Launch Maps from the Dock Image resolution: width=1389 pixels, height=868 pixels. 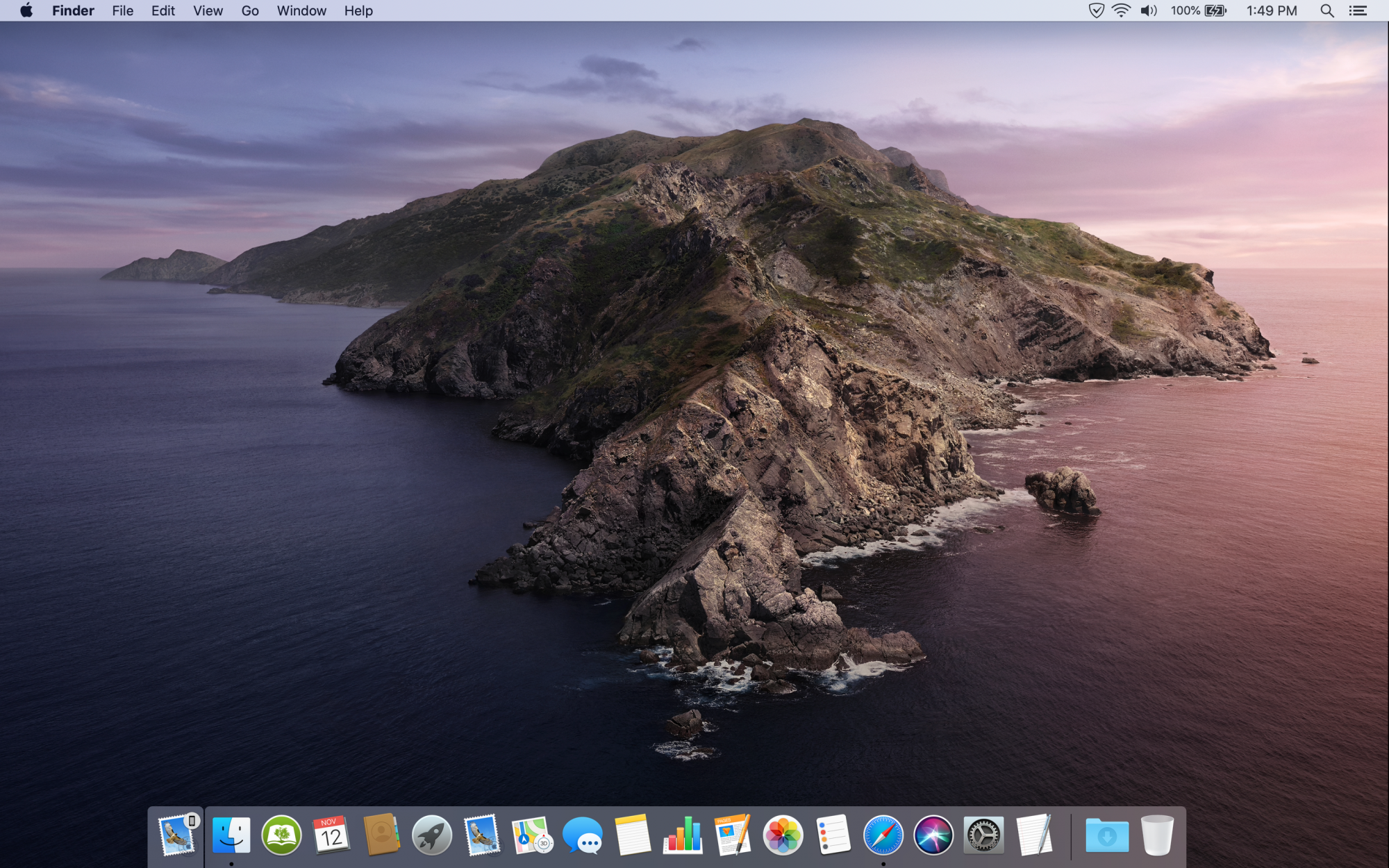point(532,835)
